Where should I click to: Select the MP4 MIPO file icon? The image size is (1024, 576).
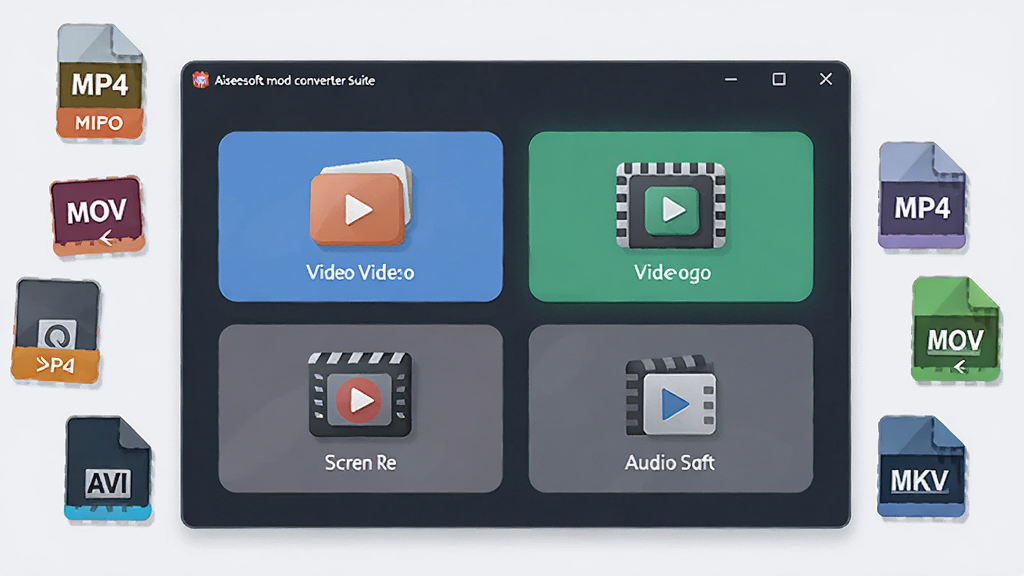point(100,82)
